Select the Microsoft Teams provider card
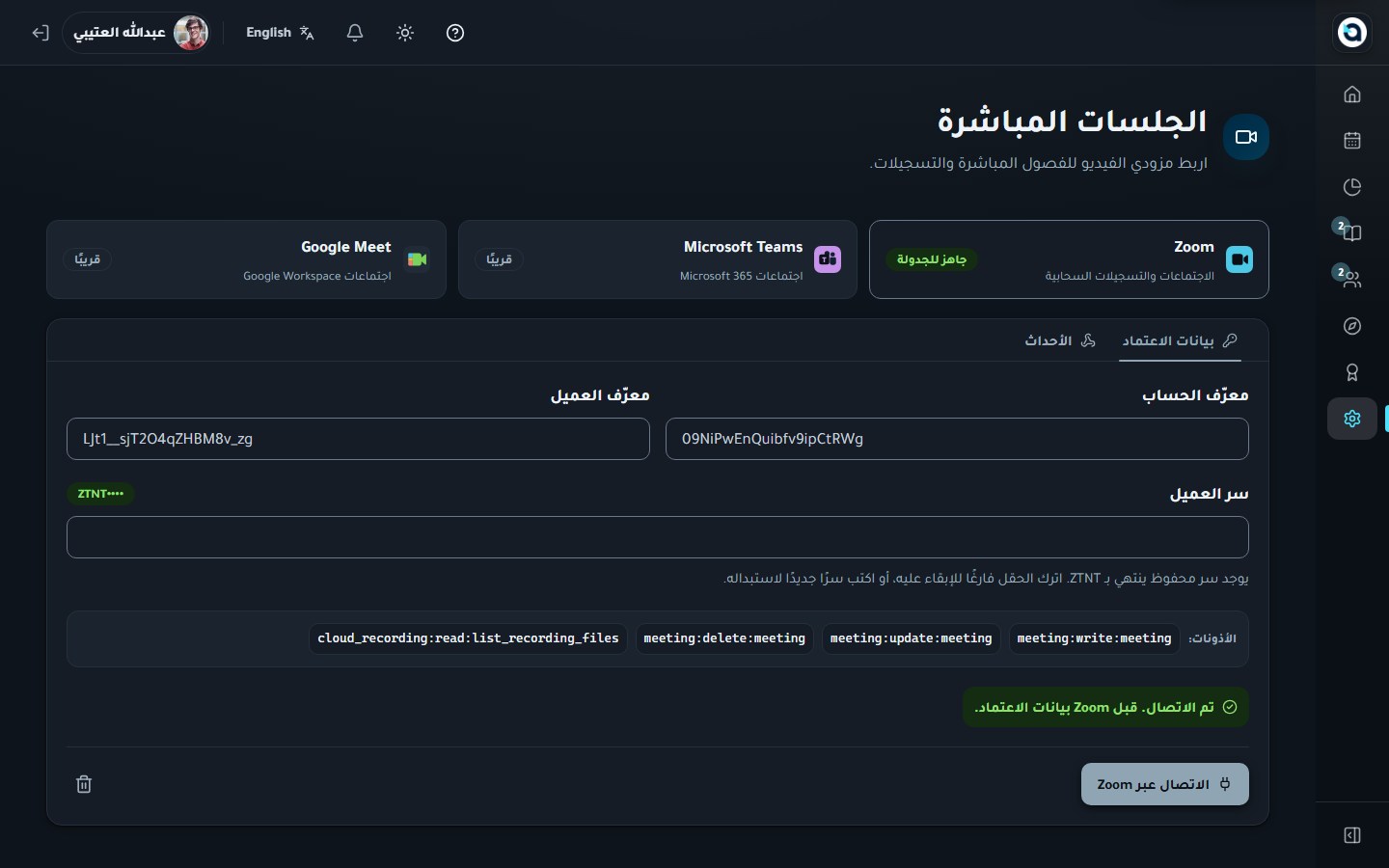Viewport: 1389px width, 868px height. coord(658,259)
